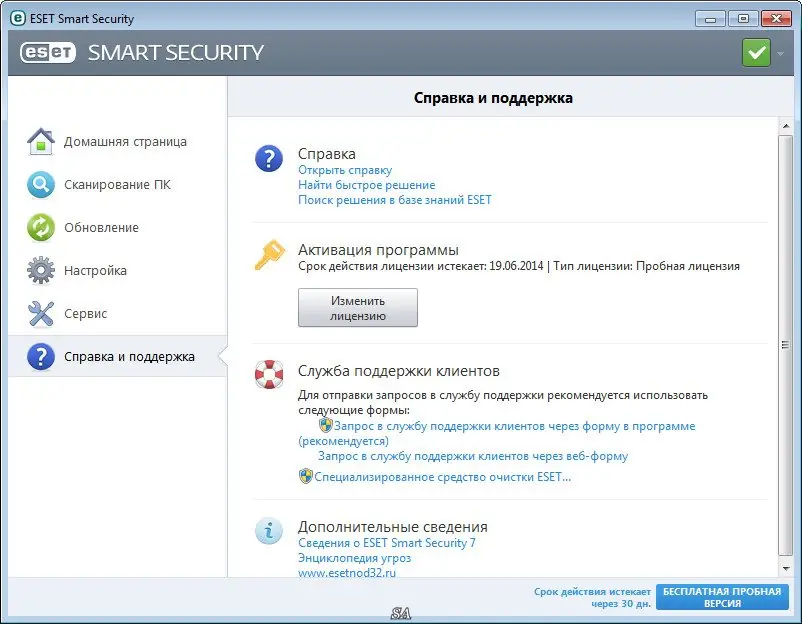This screenshot has height=624, width=802.
Task: Expand the dropdown arrow beside status checkmark
Action: pyautogui.click(x=778, y=53)
